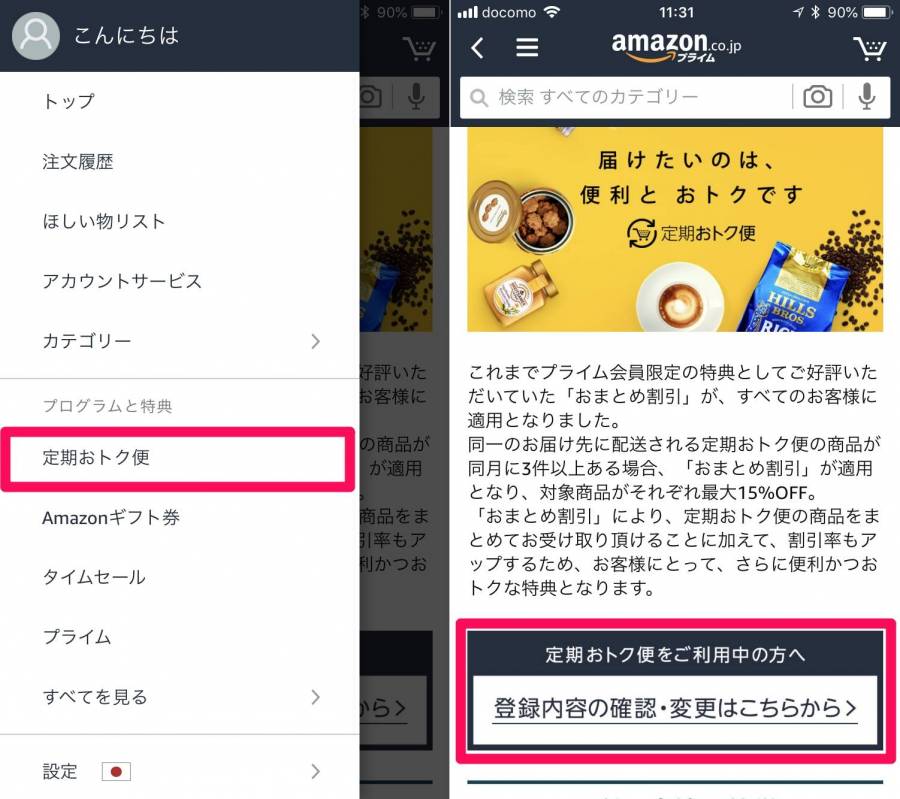
Task: Tap the 定期おトク便 yellow banner image
Action: click(675, 230)
